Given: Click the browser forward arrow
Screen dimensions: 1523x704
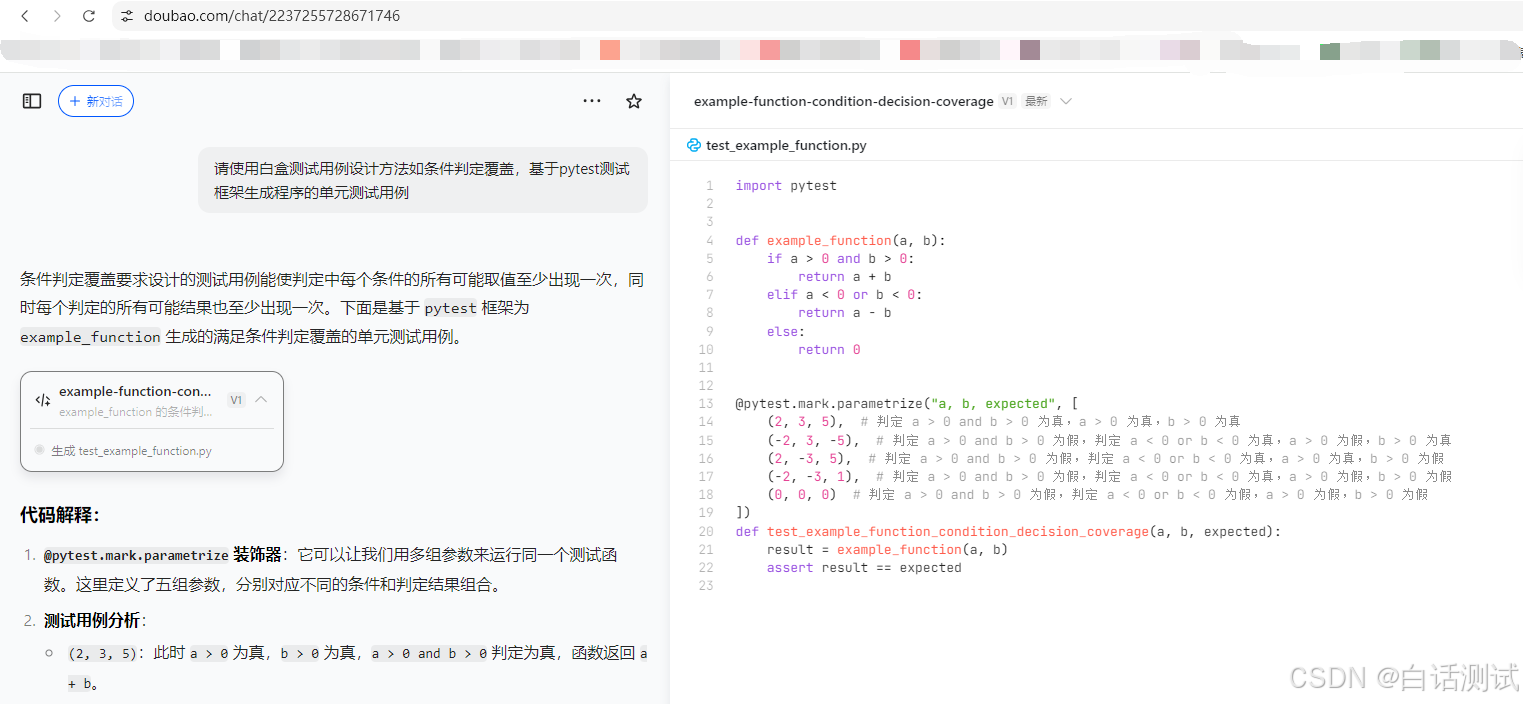Looking at the screenshot, I should click(x=57, y=16).
